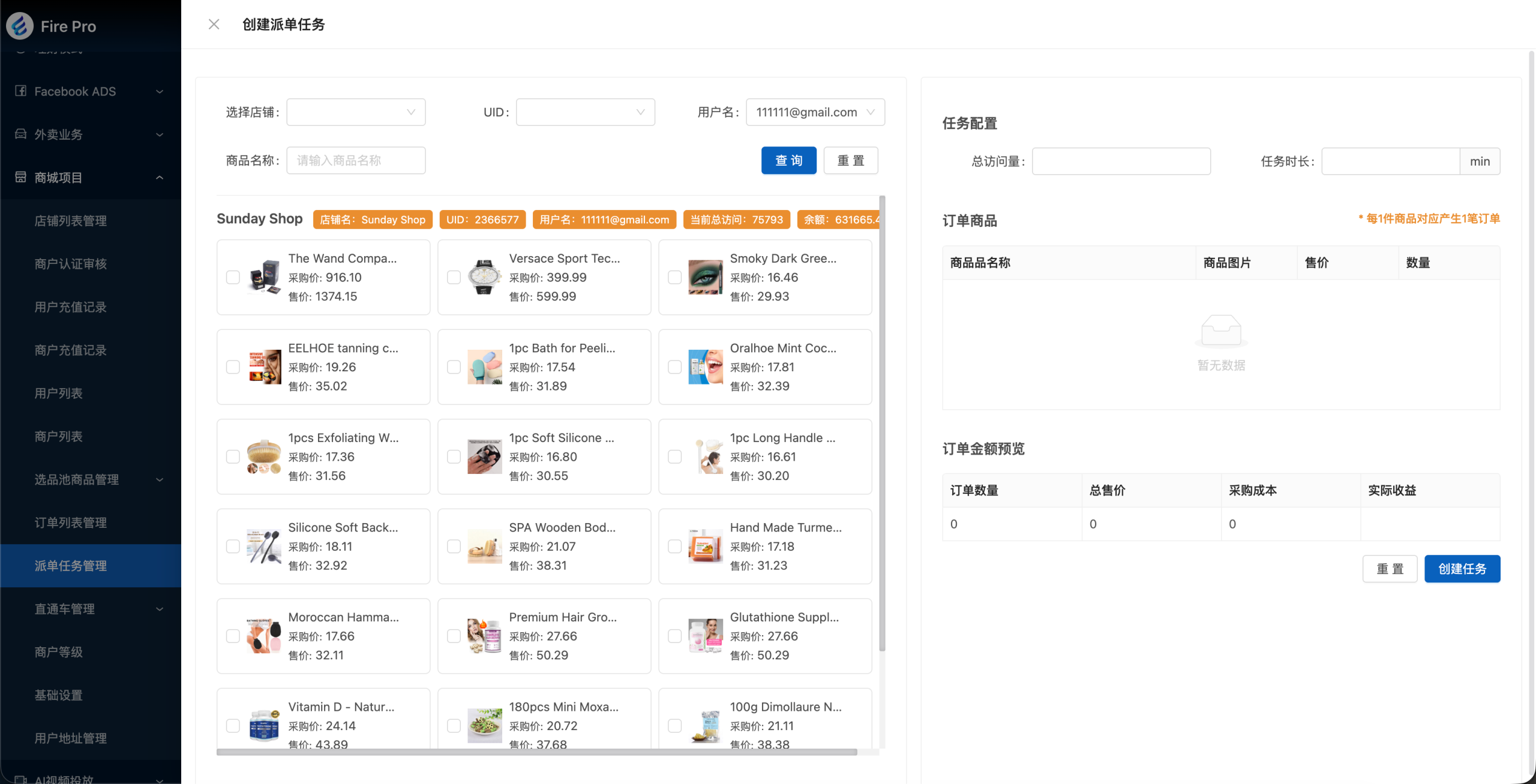Click Versace Sport watch product image
Screen dimensions: 1536x784
(x=484, y=277)
